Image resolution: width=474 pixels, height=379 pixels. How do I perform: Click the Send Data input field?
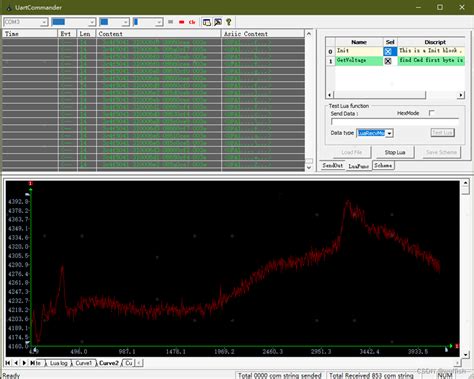(x=395, y=122)
